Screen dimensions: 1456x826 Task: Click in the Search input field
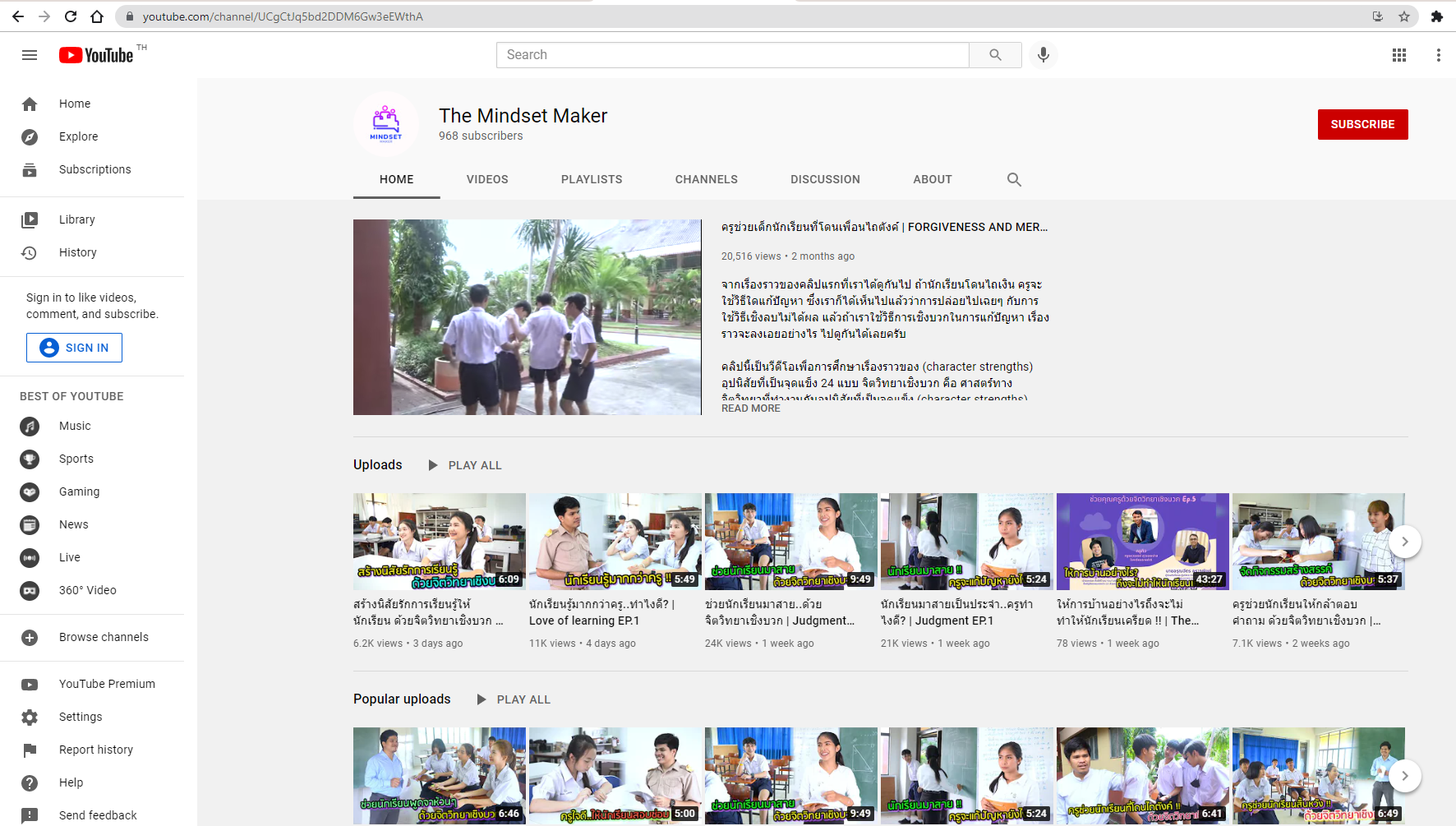[x=731, y=55]
